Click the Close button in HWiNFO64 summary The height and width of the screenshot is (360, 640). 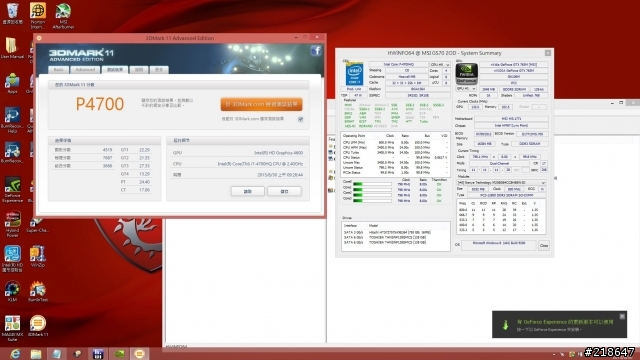click(544, 245)
